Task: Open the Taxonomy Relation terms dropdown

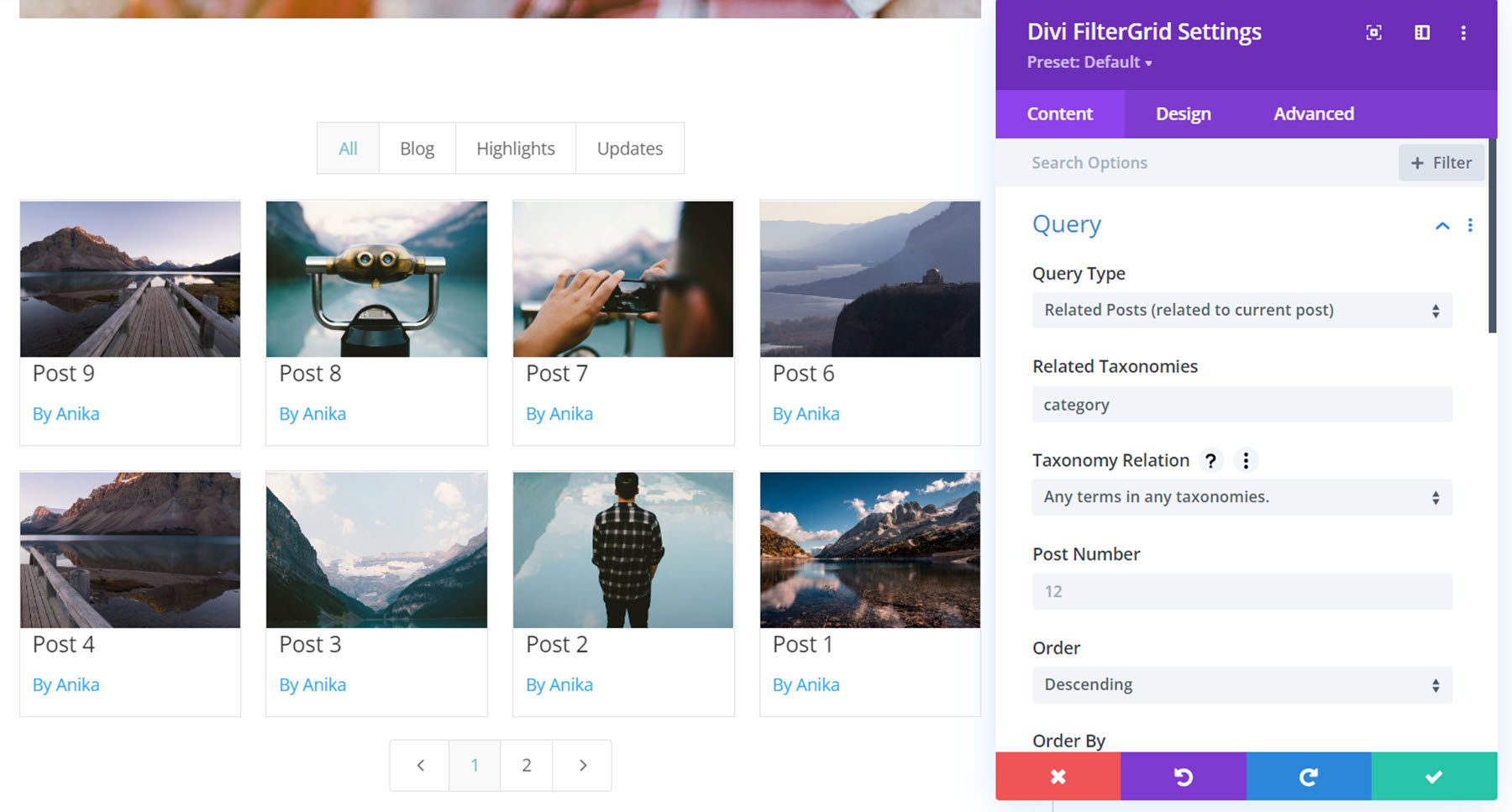Action: tap(1242, 497)
